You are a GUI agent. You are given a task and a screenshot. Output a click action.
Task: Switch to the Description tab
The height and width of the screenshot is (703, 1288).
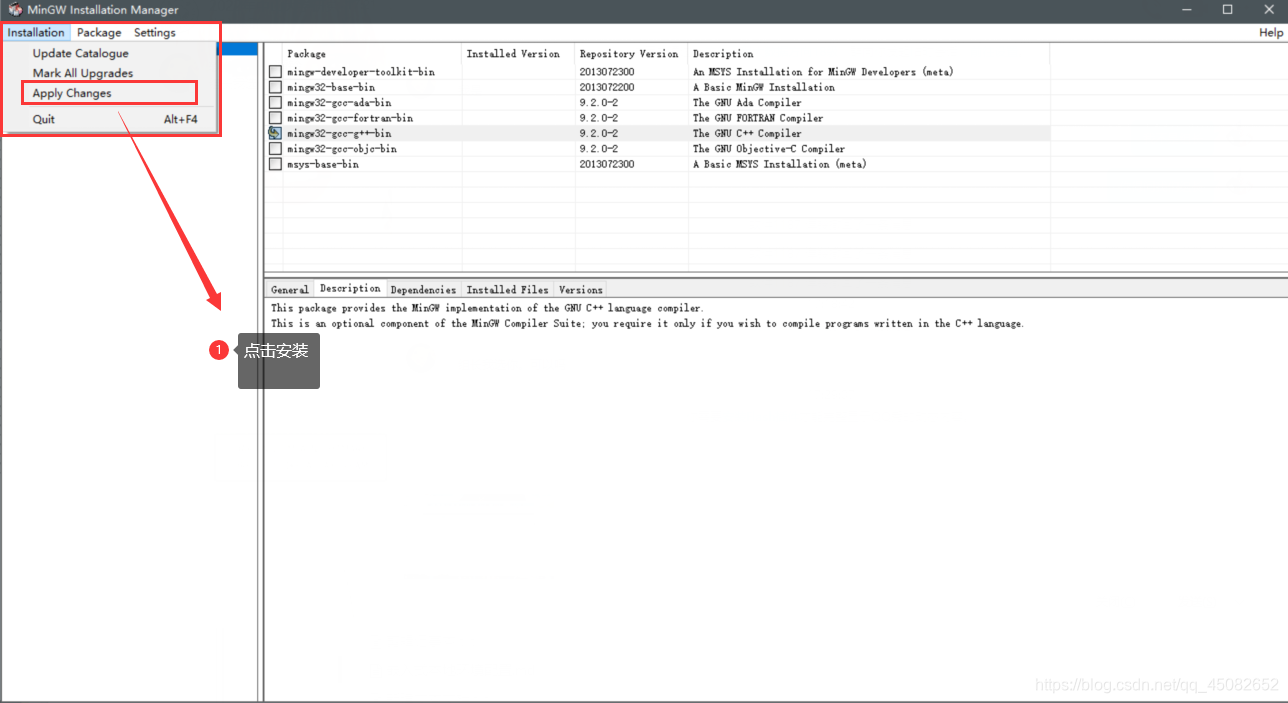(x=350, y=289)
